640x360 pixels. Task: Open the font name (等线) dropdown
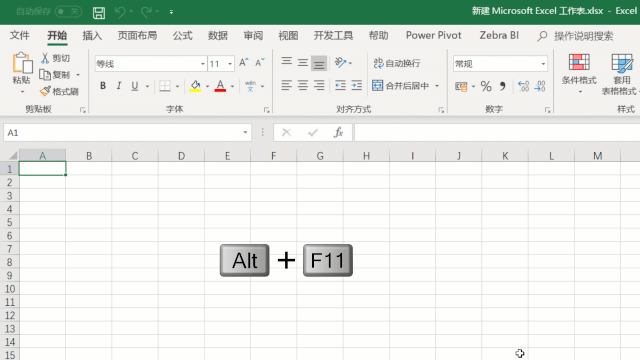[x=202, y=64]
